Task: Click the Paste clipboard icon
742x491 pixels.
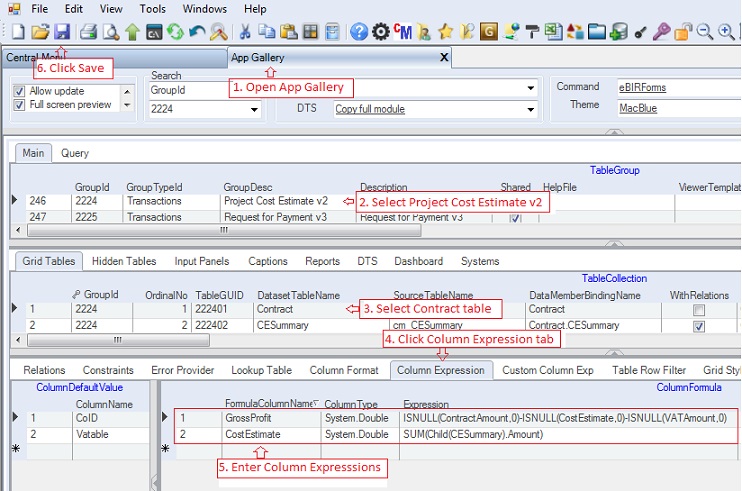Action: [289, 32]
